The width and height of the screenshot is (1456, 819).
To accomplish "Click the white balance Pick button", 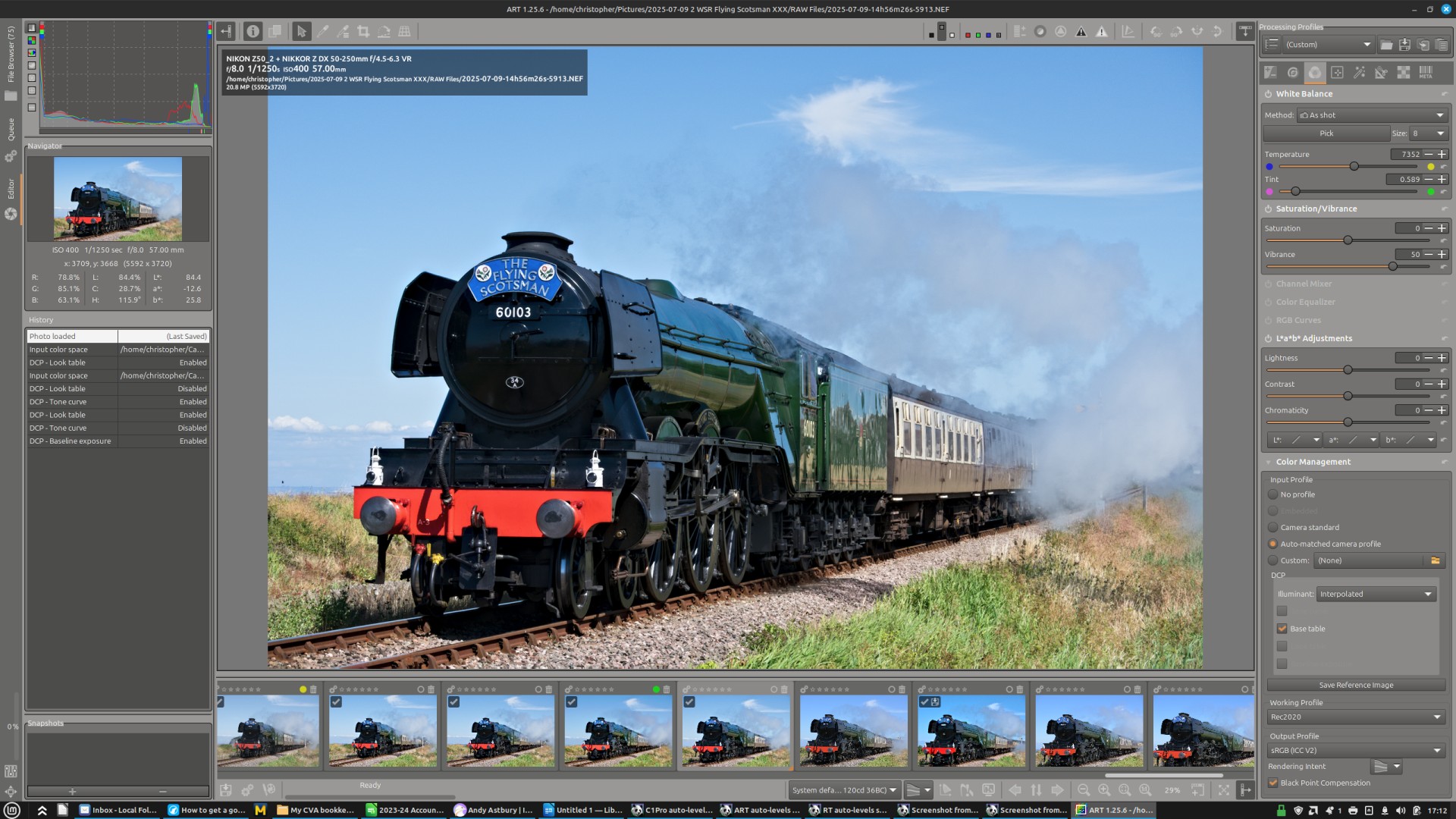I will 1326,133.
